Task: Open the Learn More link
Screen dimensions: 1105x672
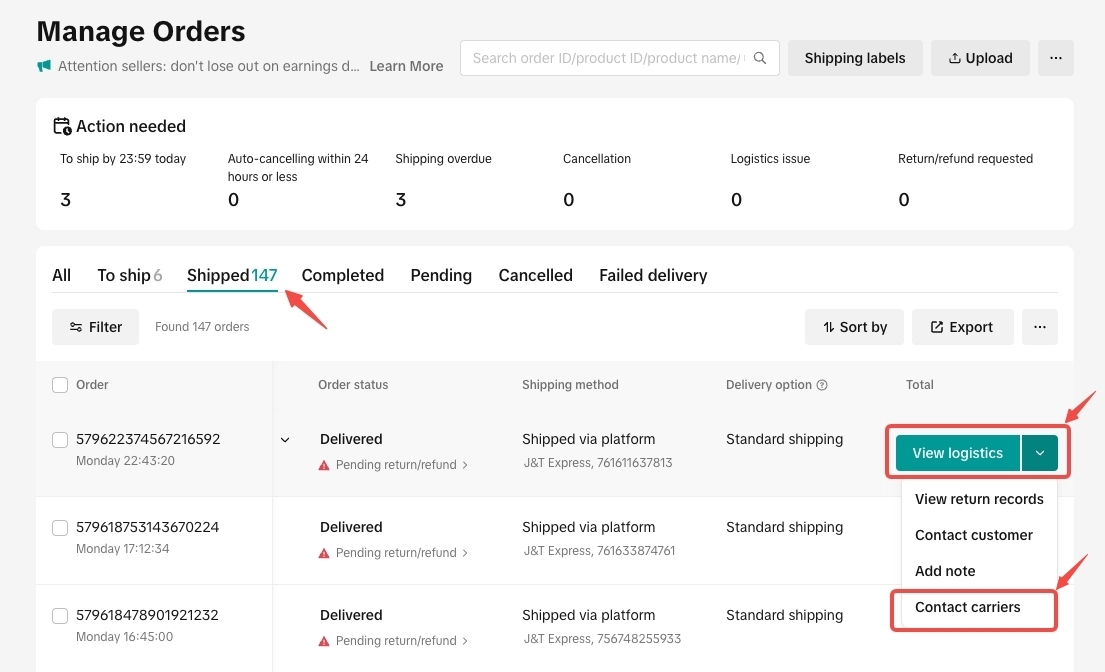Action: (406, 66)
